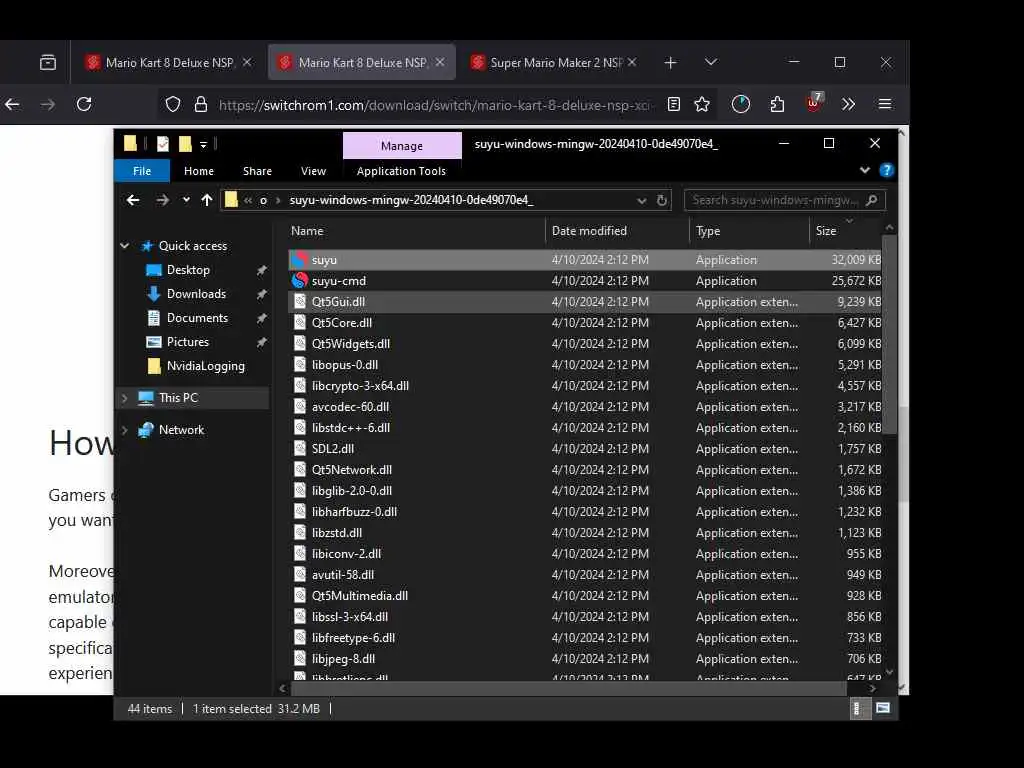Viewport: 1024px width, 768px height.
Task: Switch to Super Mario Maker 2 tab
Action: (552, 63)
